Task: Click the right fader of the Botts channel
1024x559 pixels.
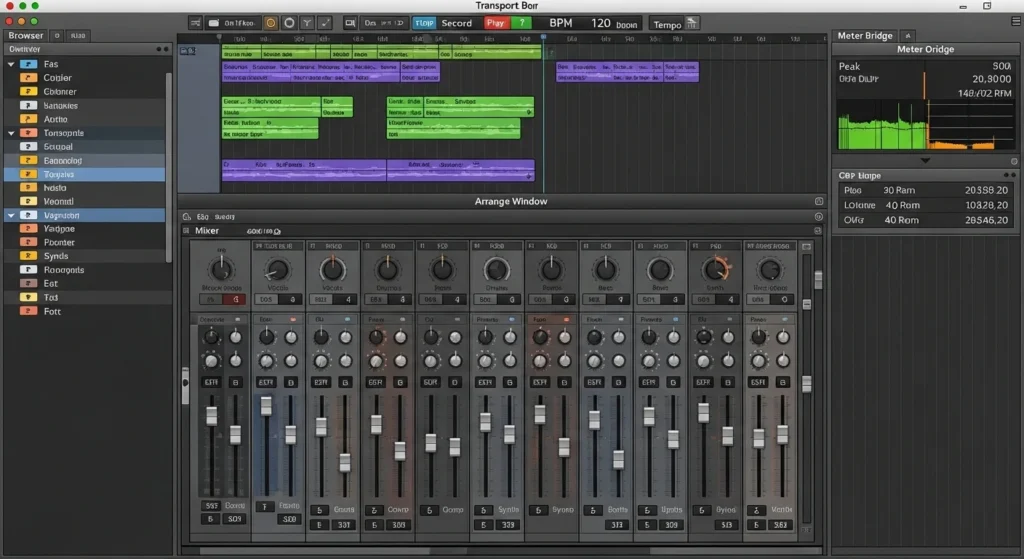Action: [618, 460]
